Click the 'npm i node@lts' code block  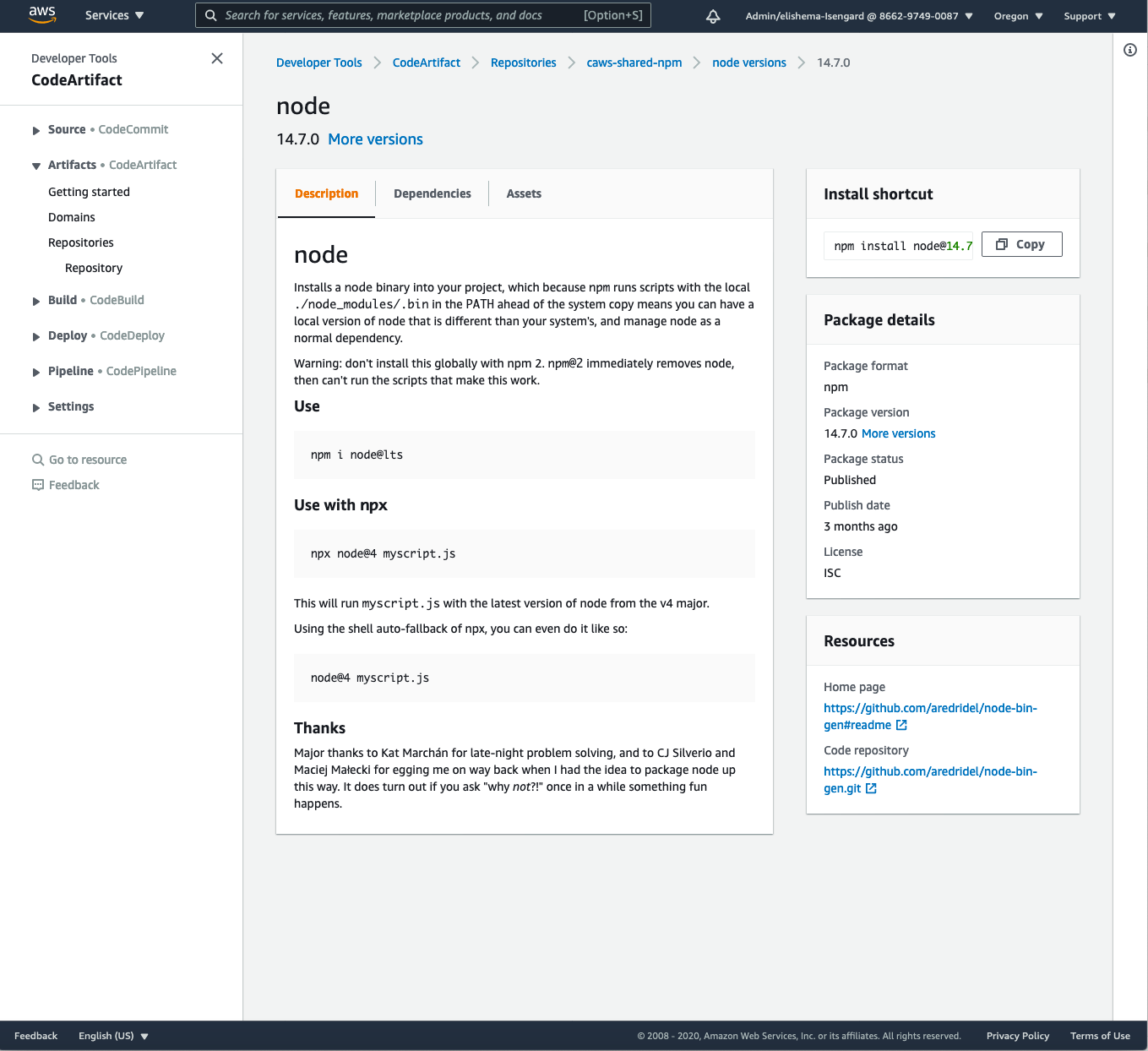[525, 455]
